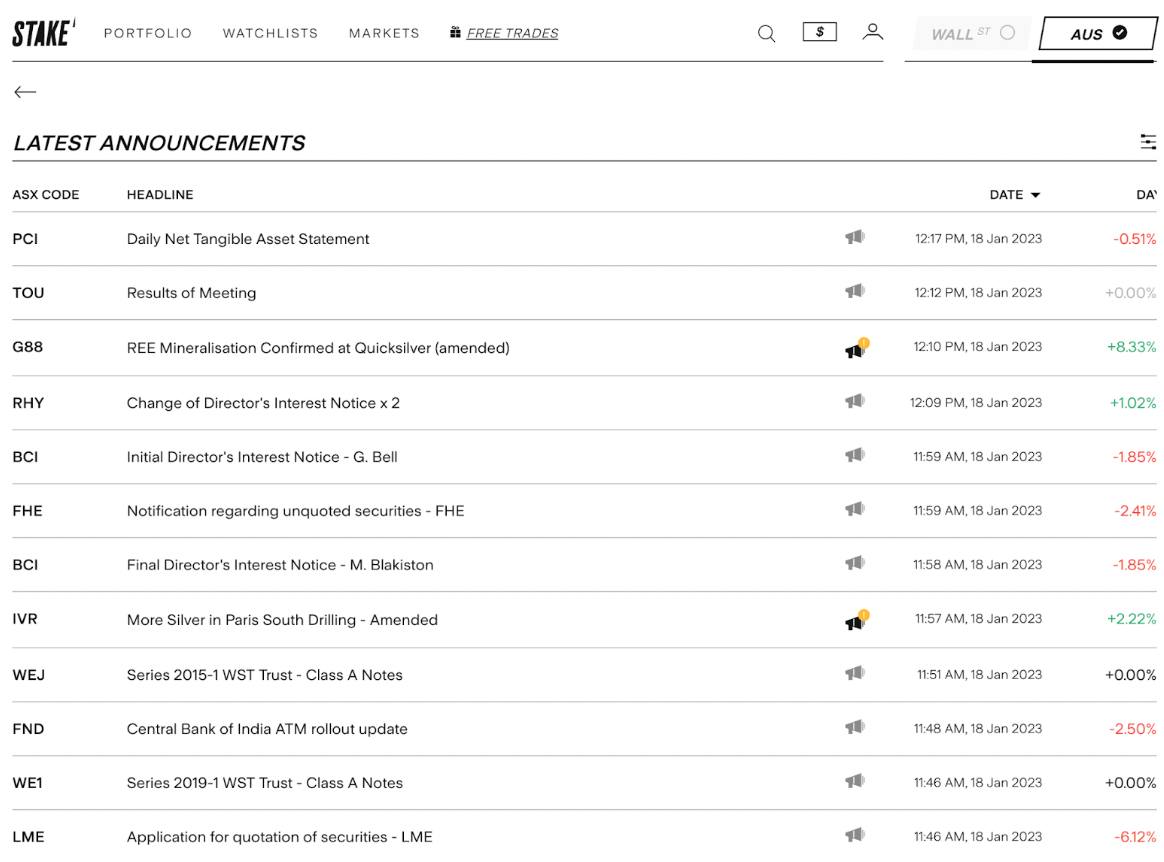Open 'More Silver in Paris South Drilling' headline

point(282,620)
